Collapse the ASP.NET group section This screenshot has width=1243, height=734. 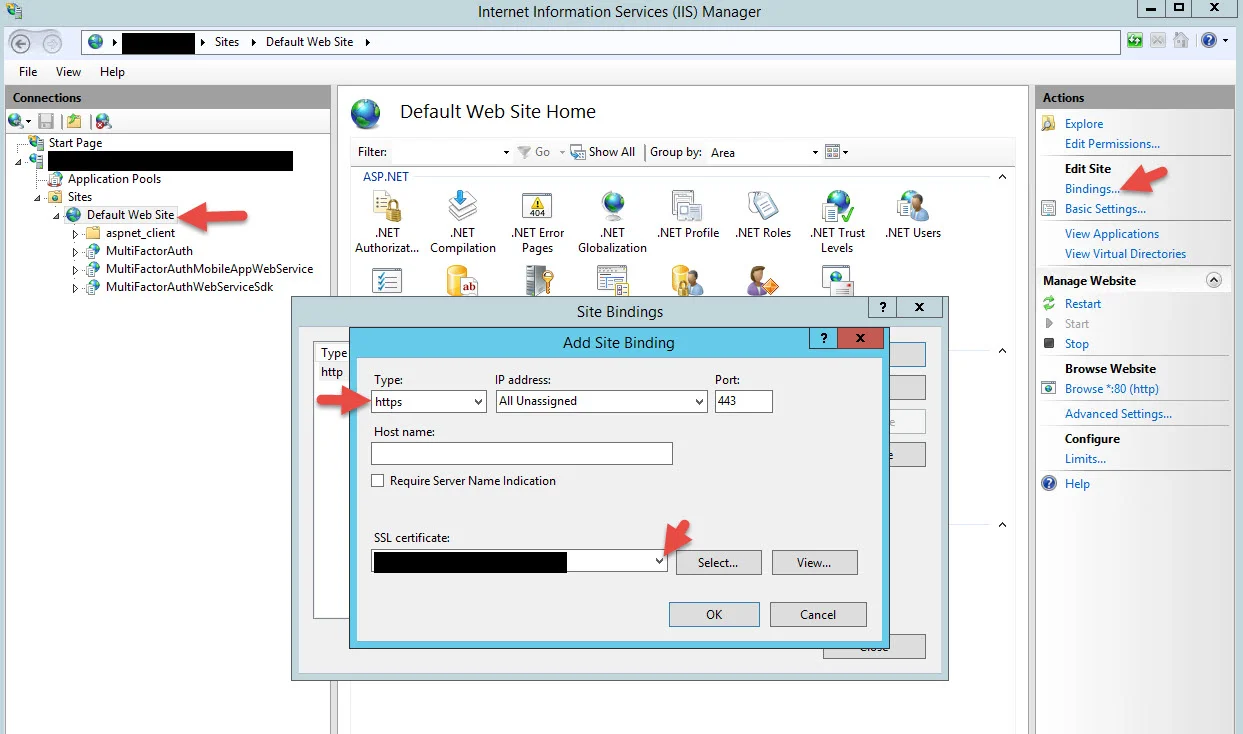(x=1002, y=177)
